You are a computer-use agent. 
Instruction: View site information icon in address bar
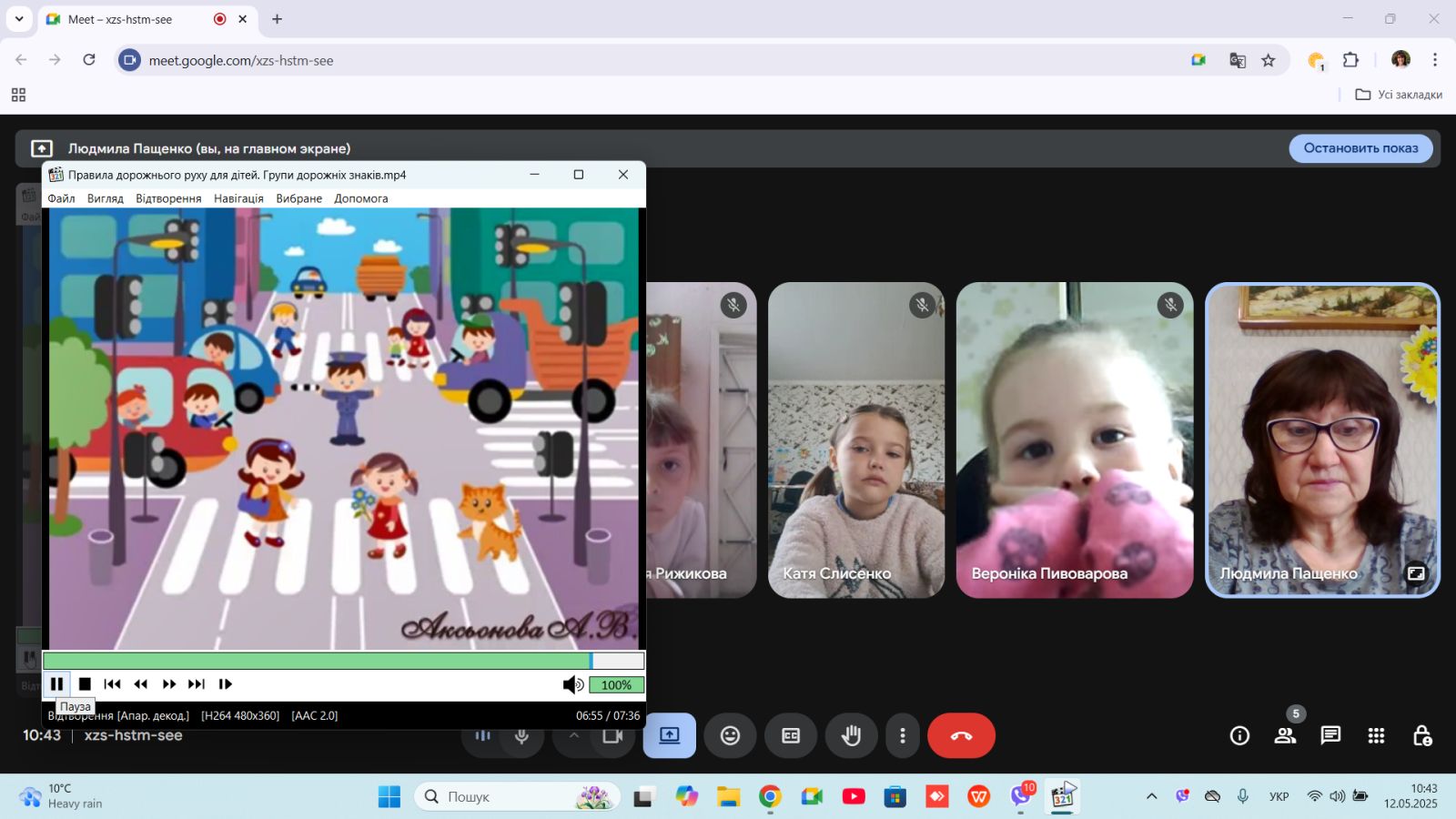[x=130, y=60]
